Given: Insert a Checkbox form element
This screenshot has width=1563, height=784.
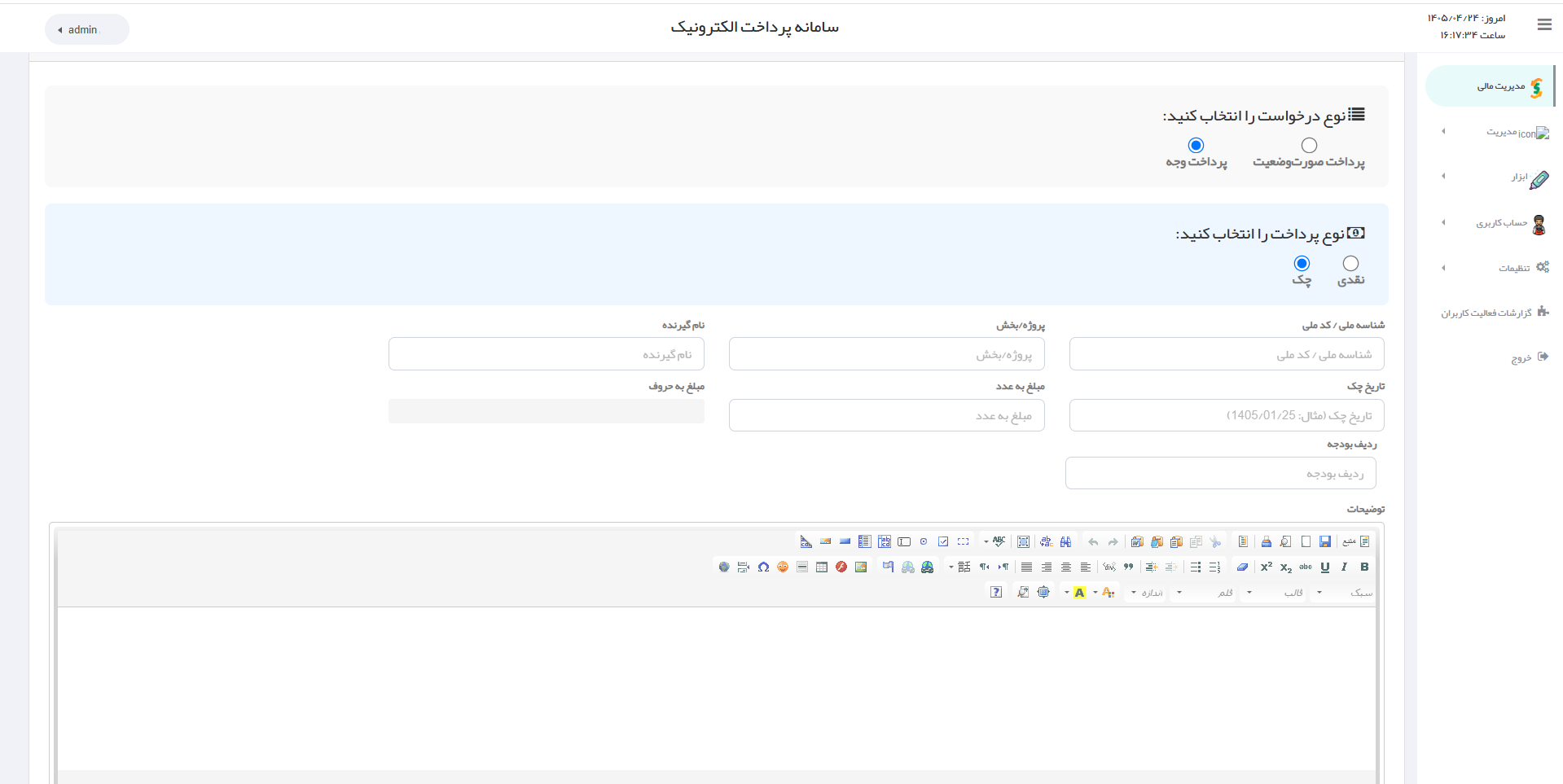Looking at the screenshot, I should [x=943, y=542].
